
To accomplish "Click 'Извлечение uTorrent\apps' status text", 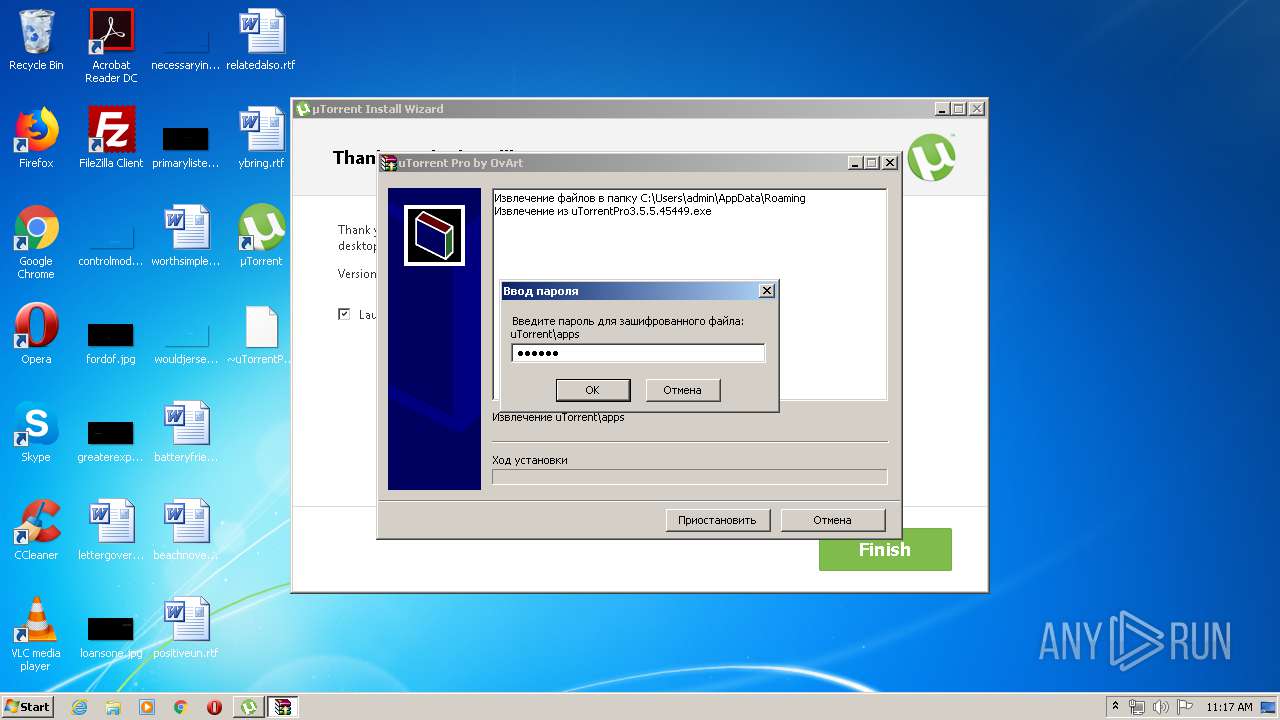I will [x=558, y=417].
